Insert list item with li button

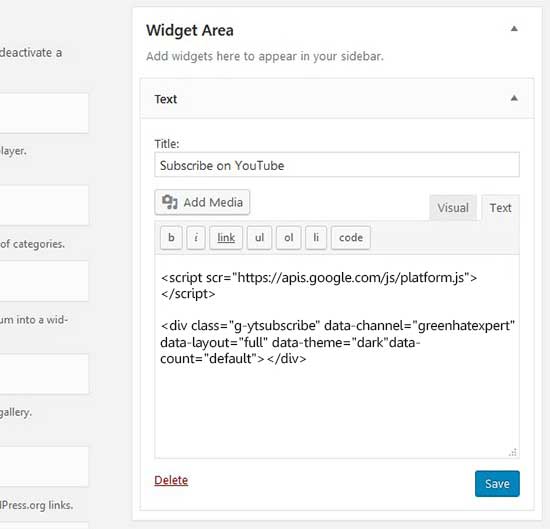click(316, 237)
